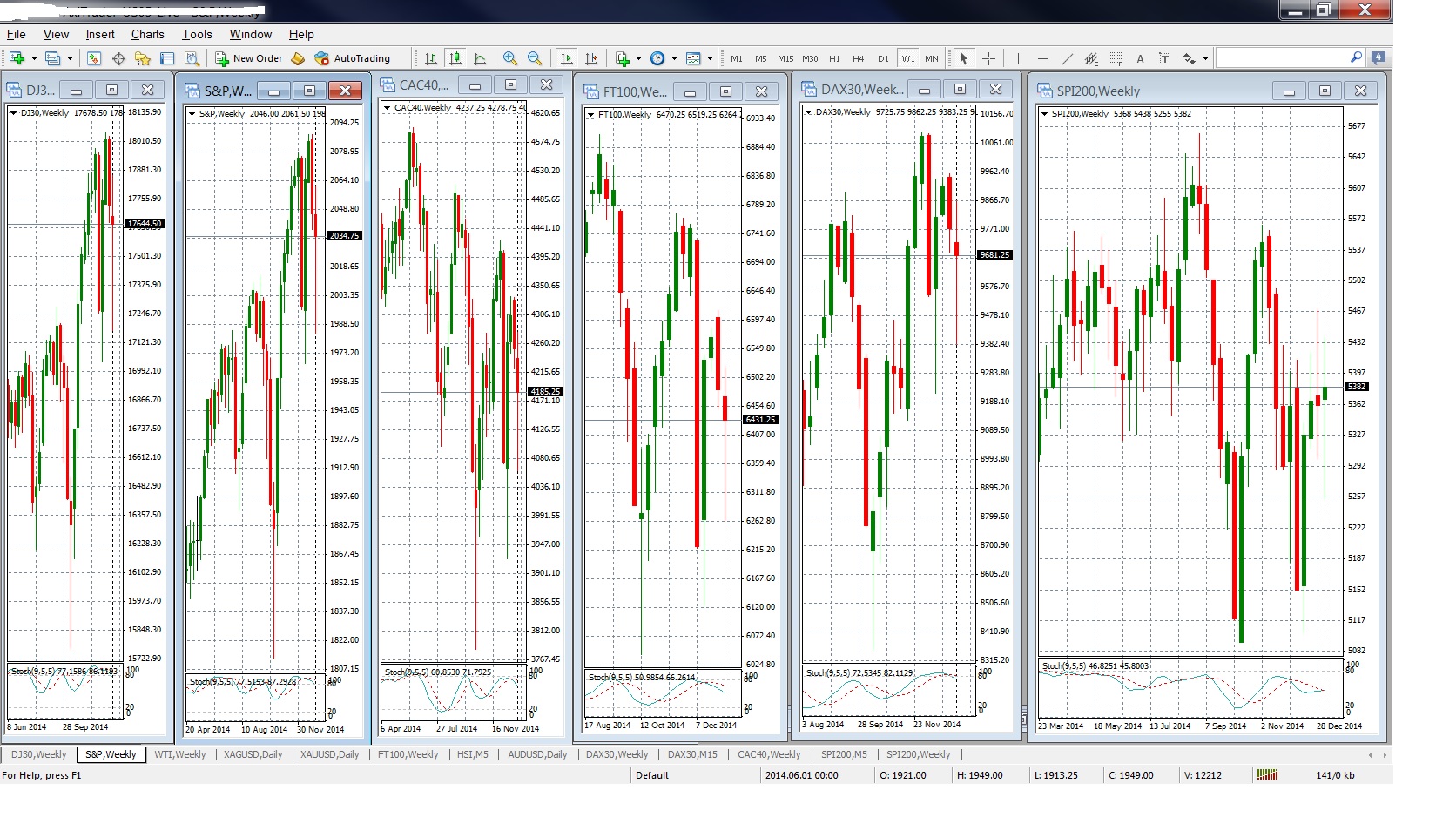Activate the standard cursor mode

click(x=963, y=58)
